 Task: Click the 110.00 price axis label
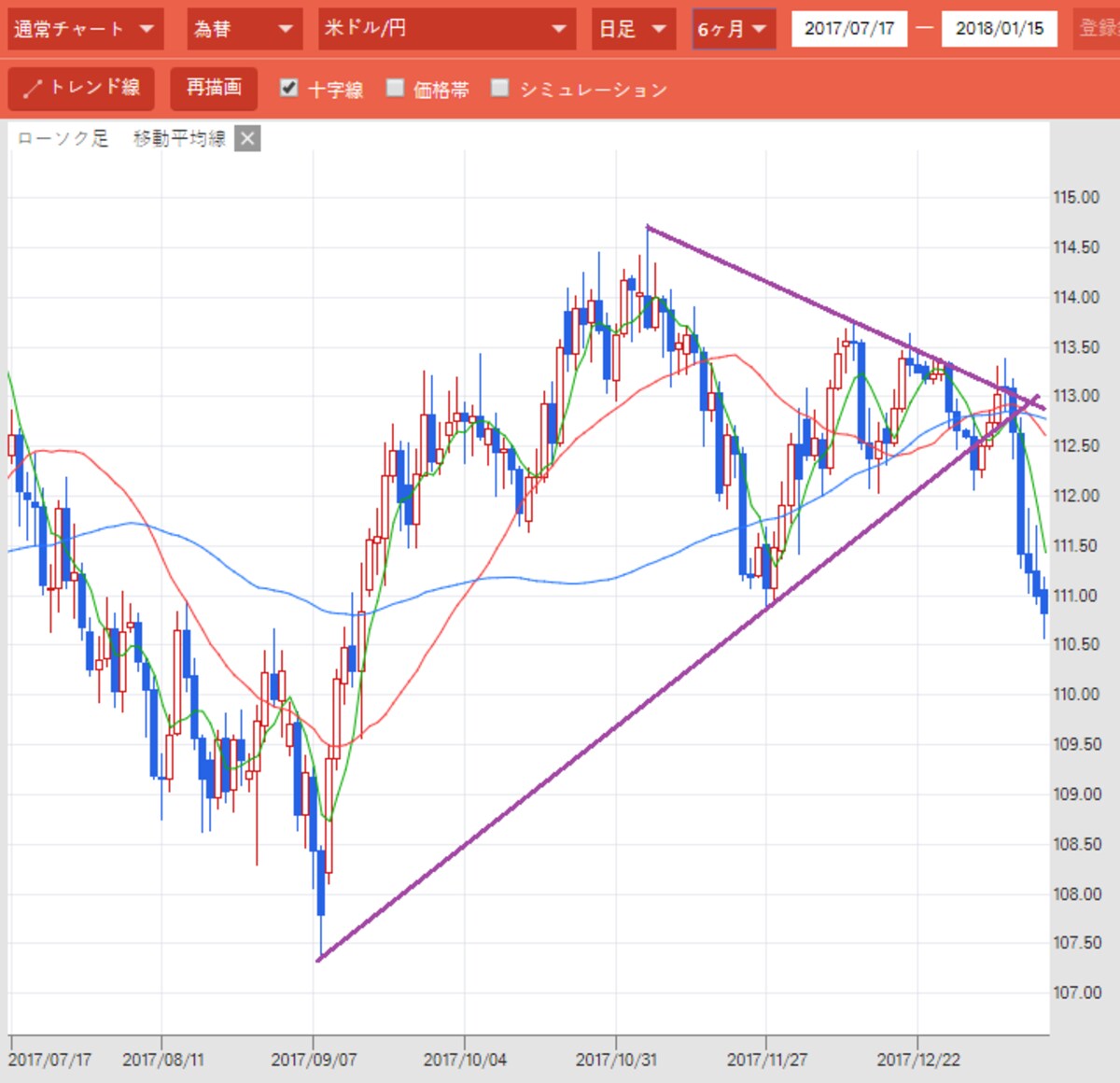pos(1076,694)
